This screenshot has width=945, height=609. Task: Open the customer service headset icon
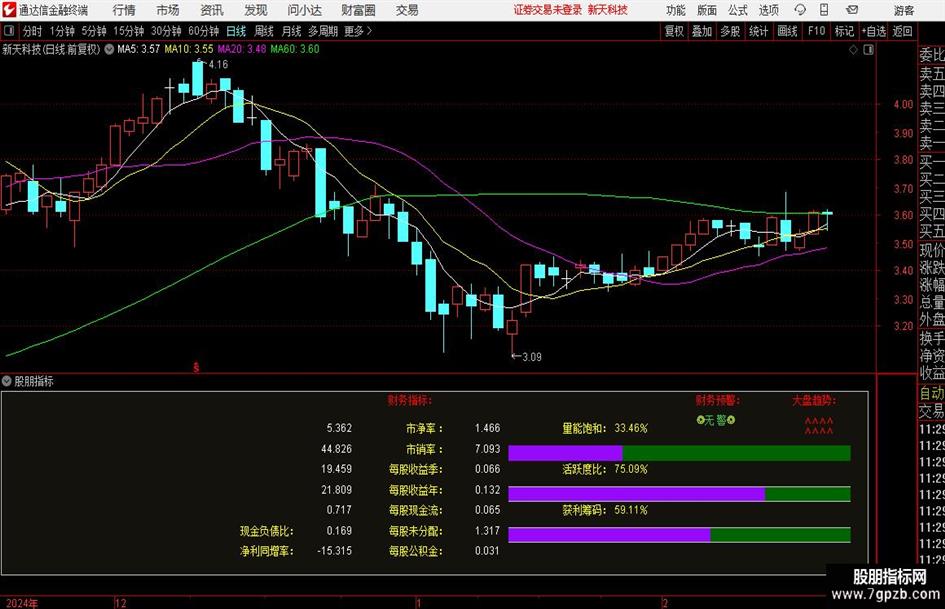[x=800, y=10]
